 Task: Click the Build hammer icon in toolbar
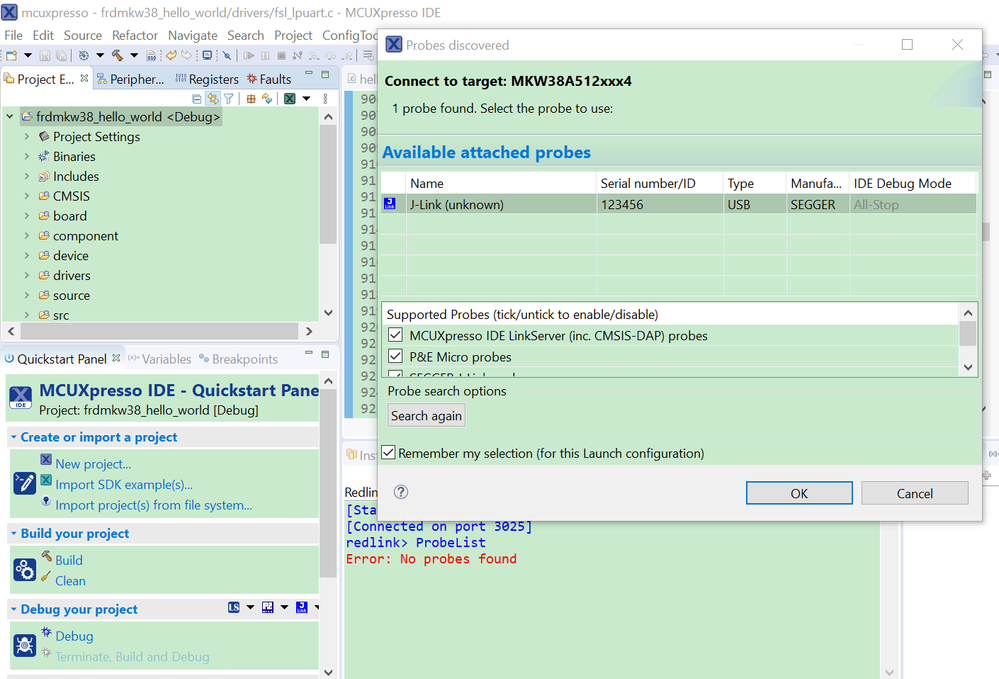117,55
